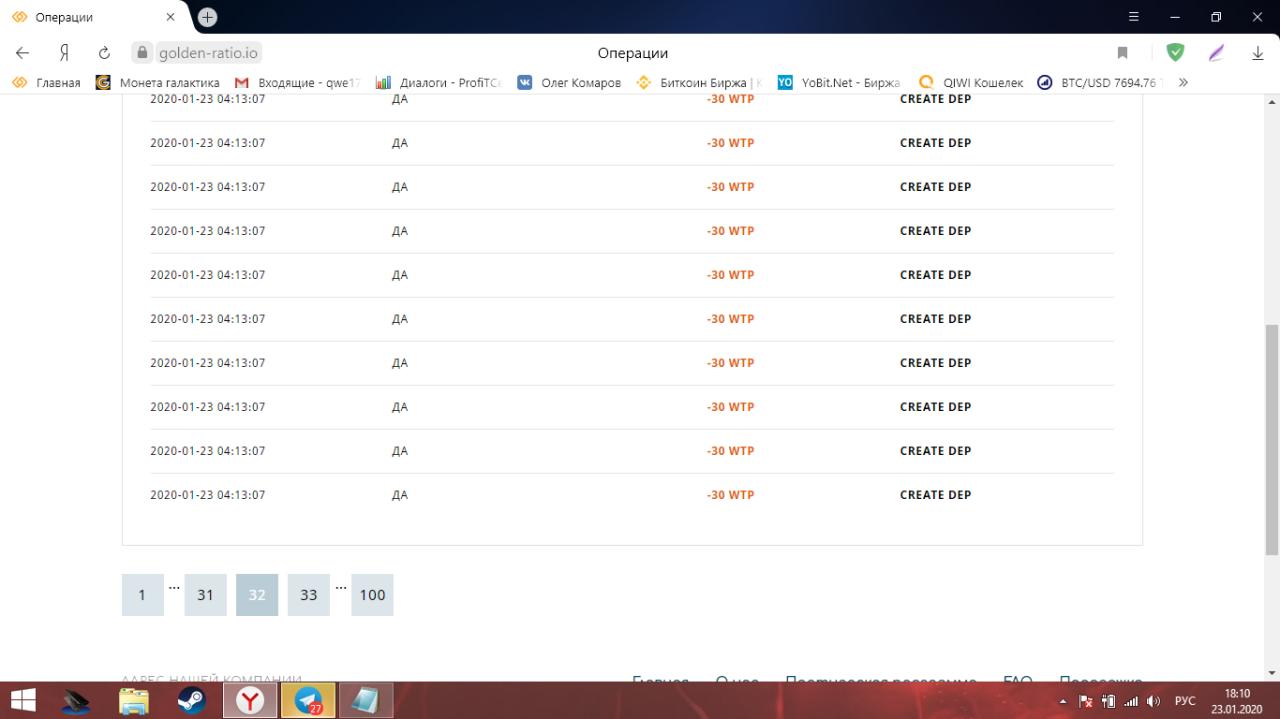
Task: Go to page 33 of operations
Action: coord(309,595)
